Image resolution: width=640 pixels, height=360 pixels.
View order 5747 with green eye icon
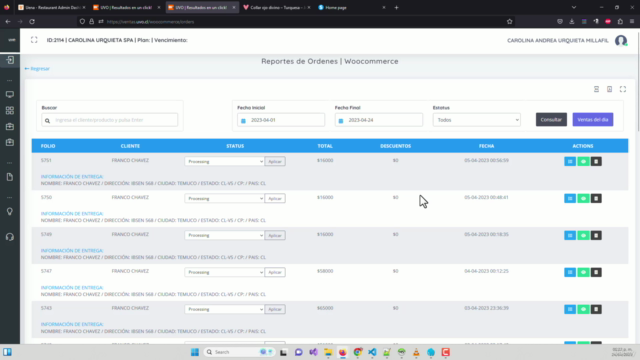583,272
